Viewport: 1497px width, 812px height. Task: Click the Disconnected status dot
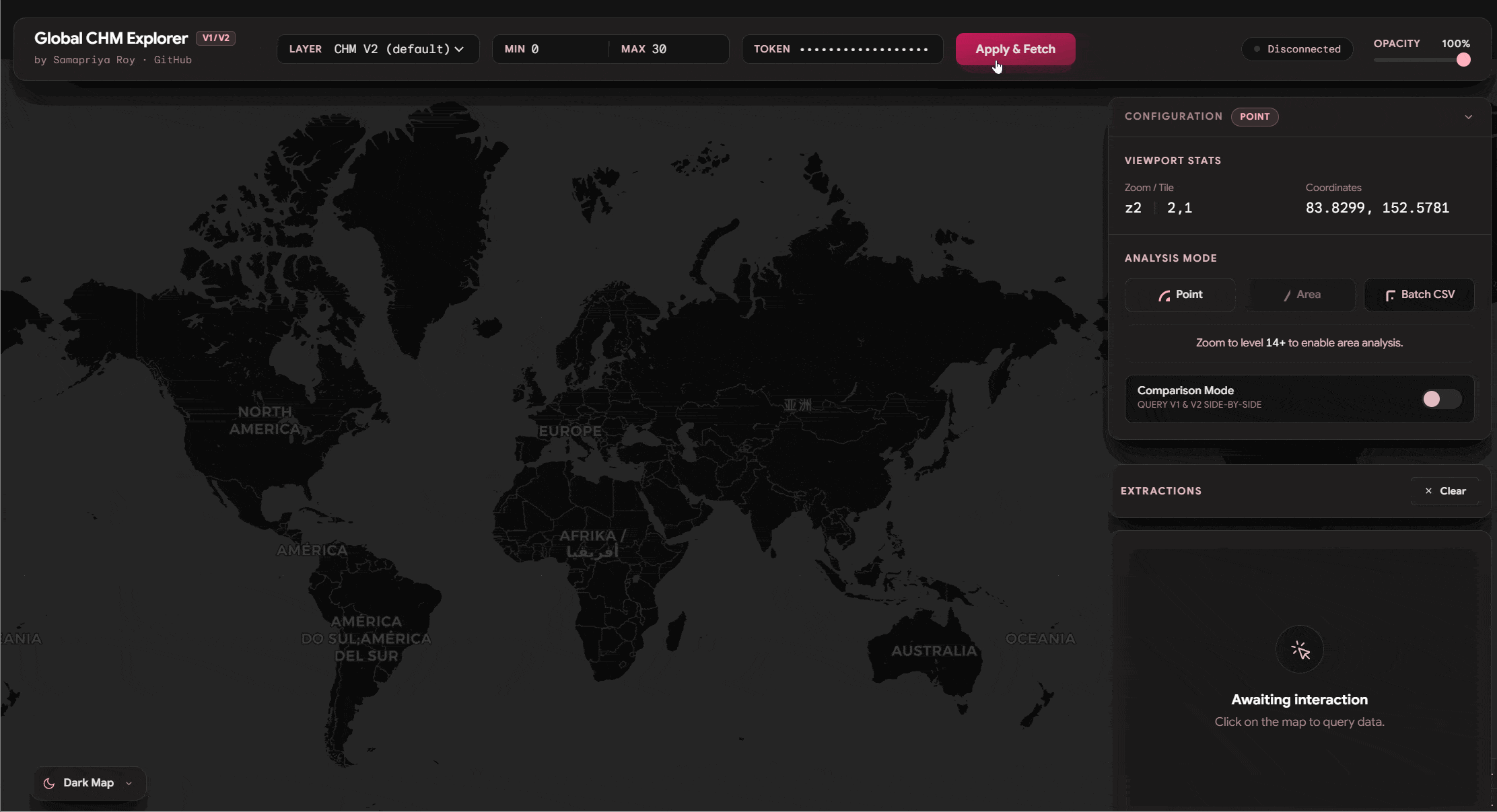(x=1257, y=49)
